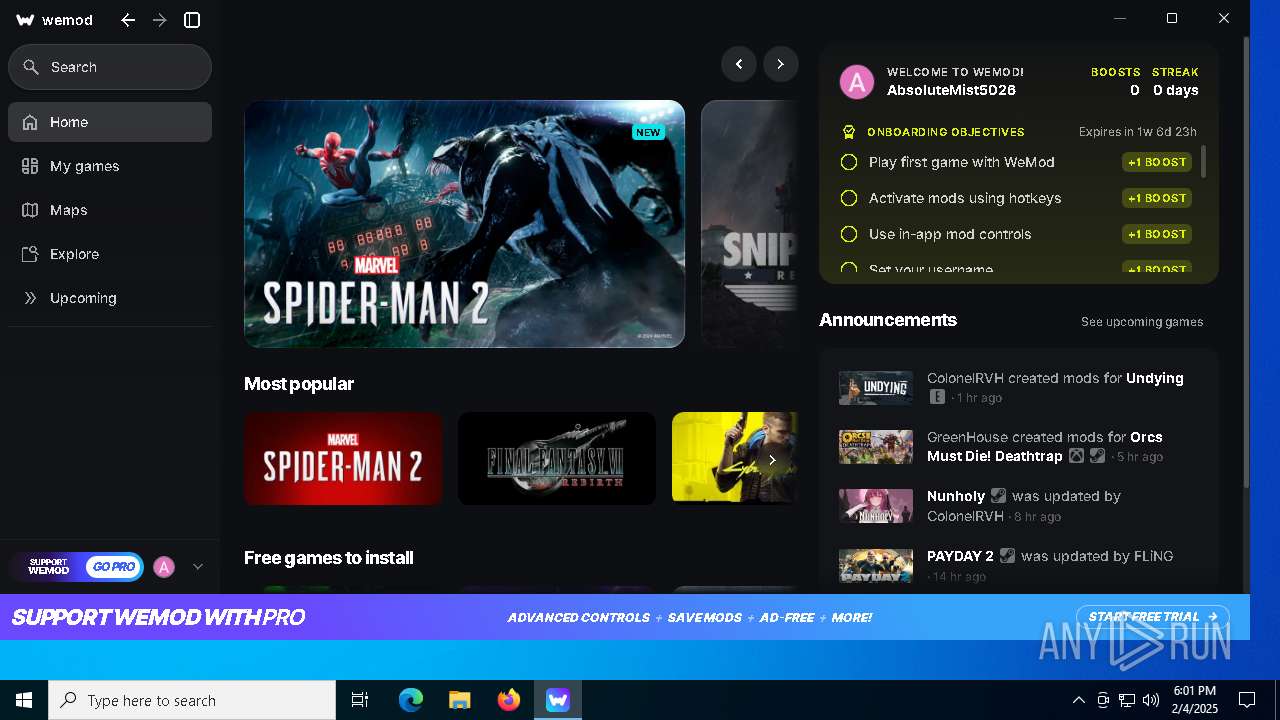This screenshot has width=1280, height=720.
Task: Click the GO PRO button
Action: (x=114, y=567)
